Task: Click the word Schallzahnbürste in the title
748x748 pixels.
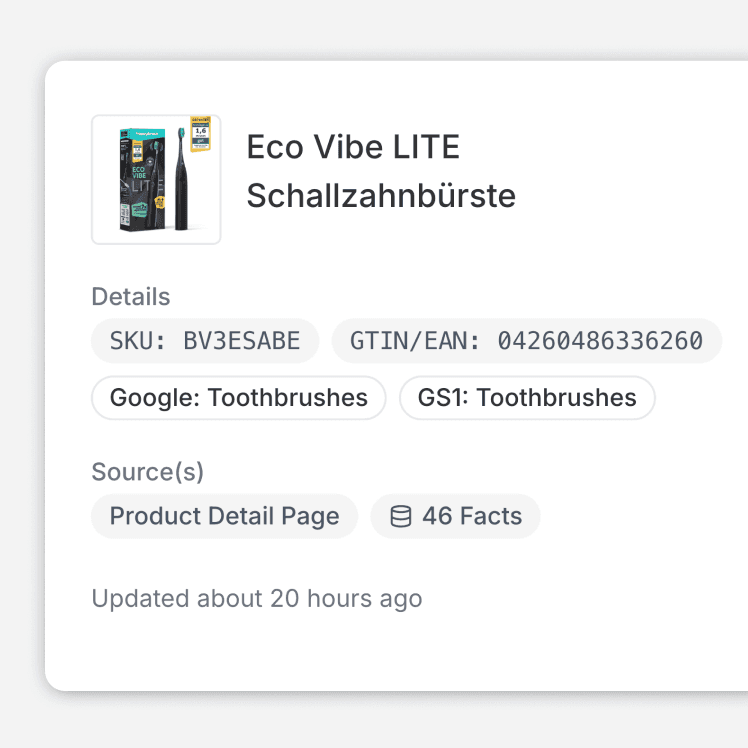Action: tap(381, 196)
